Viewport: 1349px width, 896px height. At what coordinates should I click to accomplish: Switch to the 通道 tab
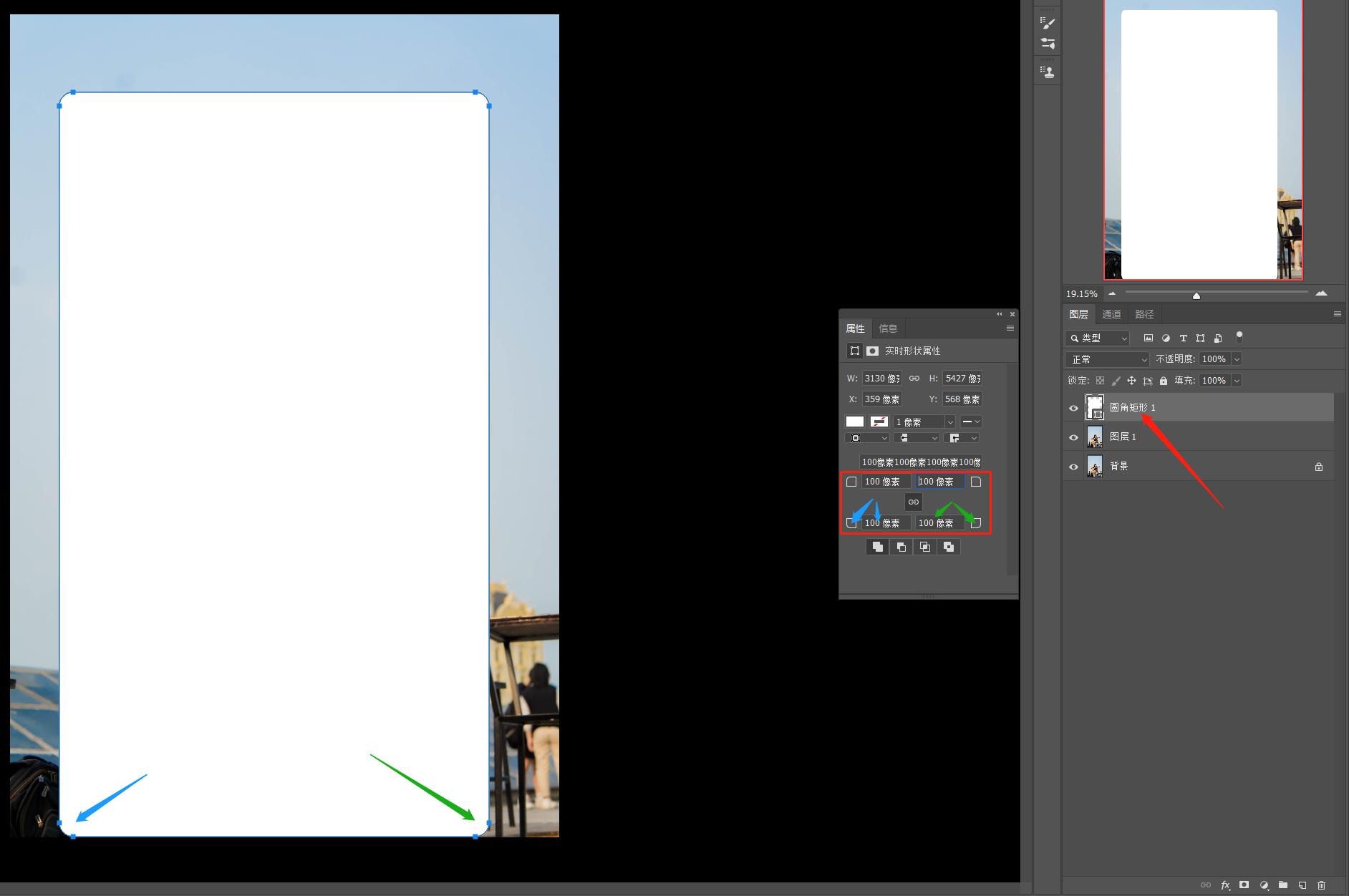click(1111, 314)
